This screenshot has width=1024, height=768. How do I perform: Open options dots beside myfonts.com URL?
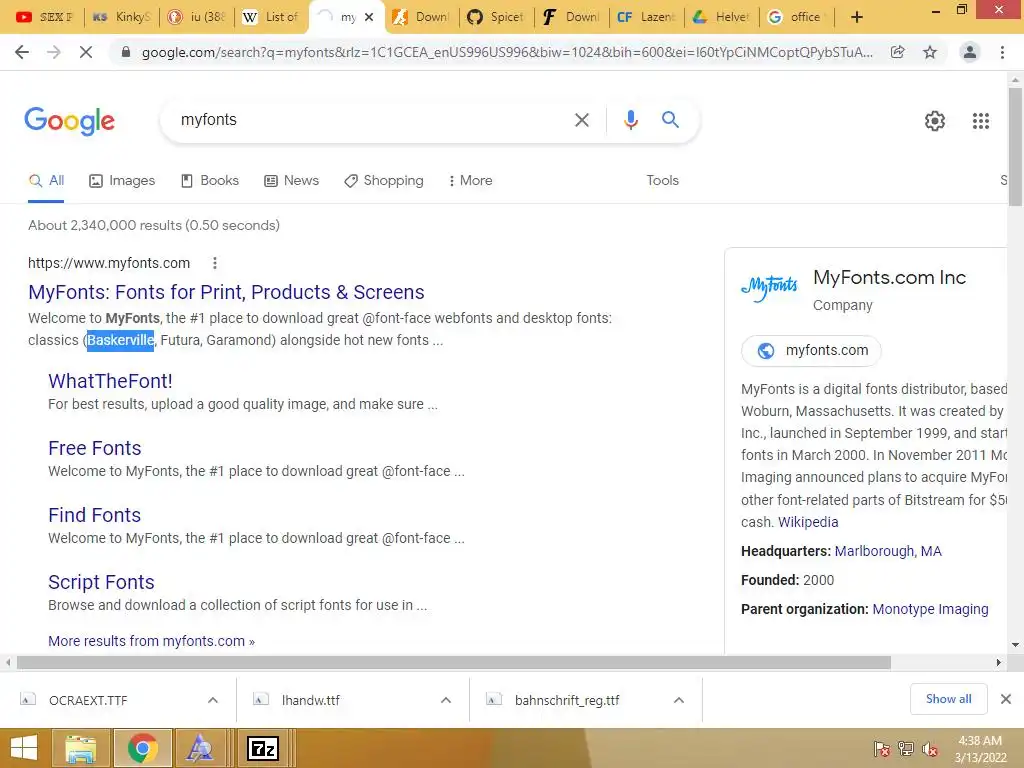click(x=215, y=263)
